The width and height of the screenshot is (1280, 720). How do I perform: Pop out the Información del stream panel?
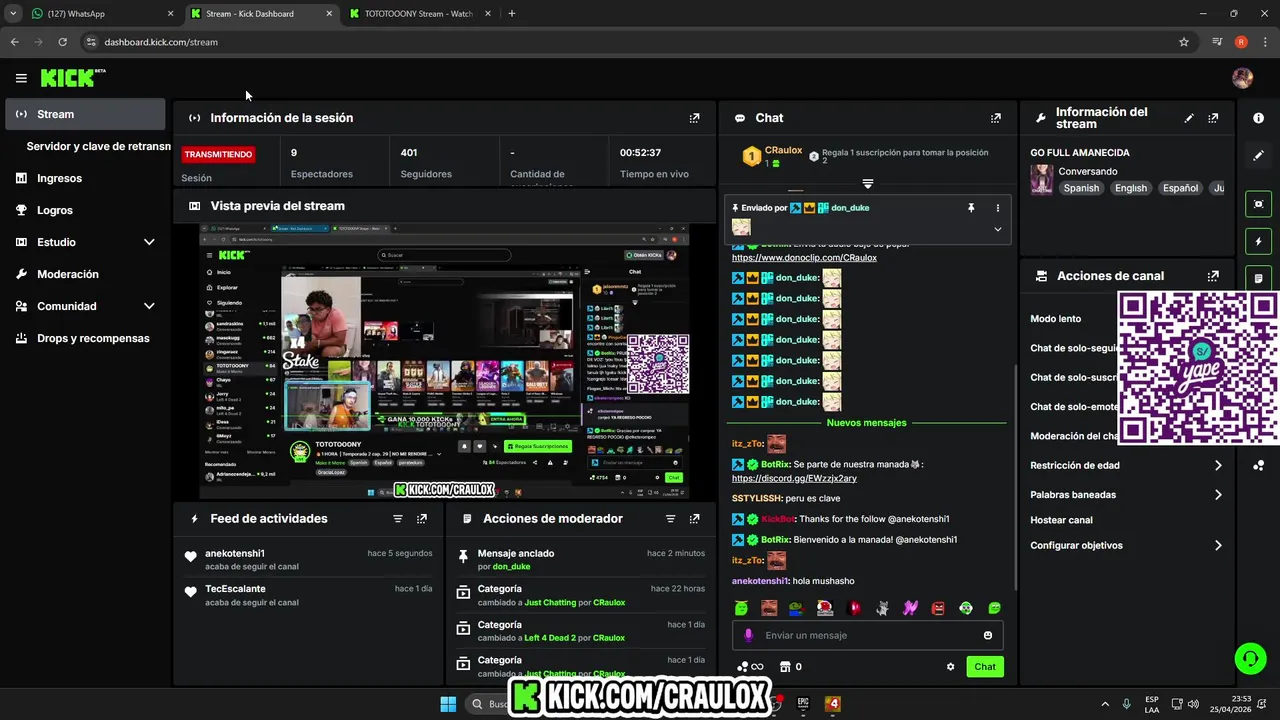[x=1213, y=118]
